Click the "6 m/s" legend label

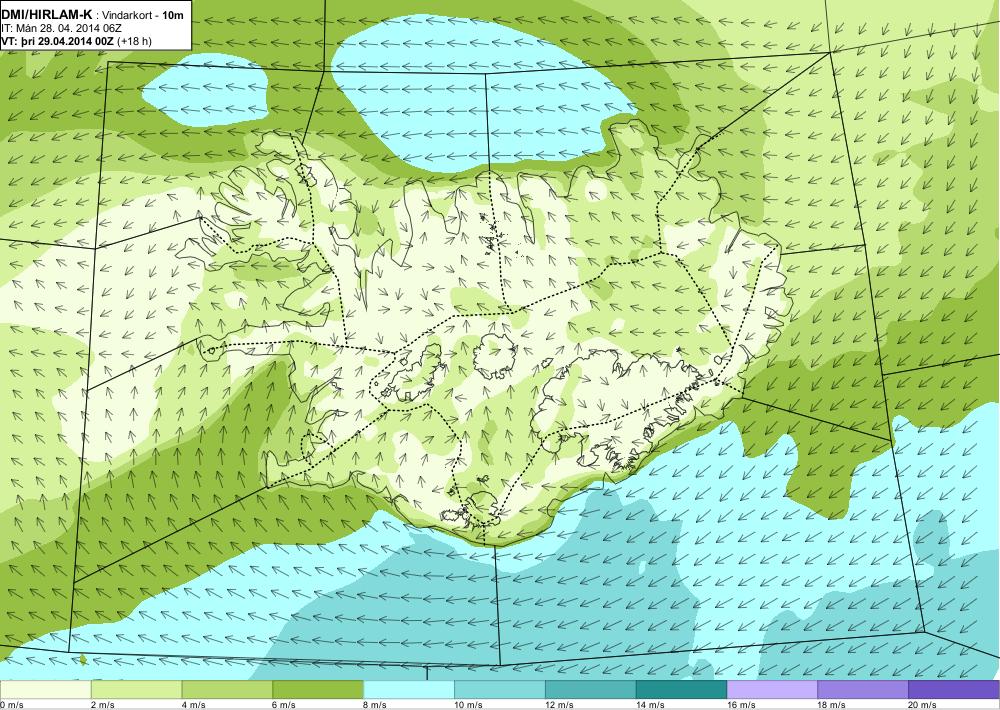pos(284,704)
